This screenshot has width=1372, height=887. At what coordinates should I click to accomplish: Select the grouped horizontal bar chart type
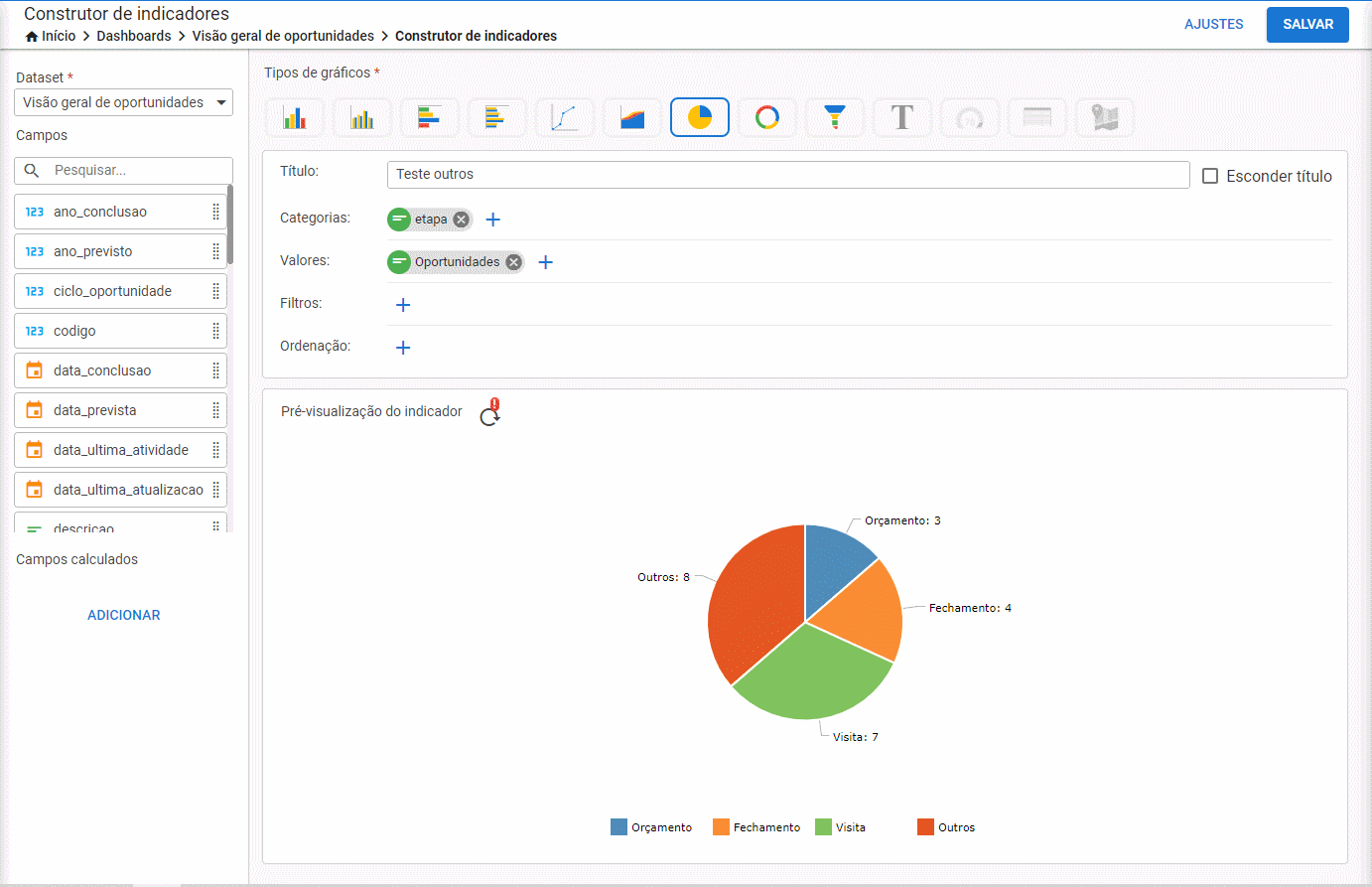pos(497,117)
